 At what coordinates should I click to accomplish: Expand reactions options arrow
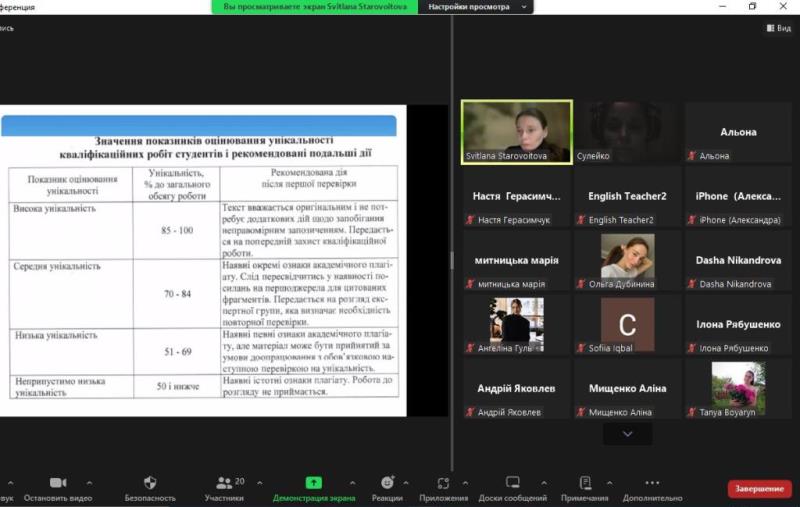coord(406,483)
